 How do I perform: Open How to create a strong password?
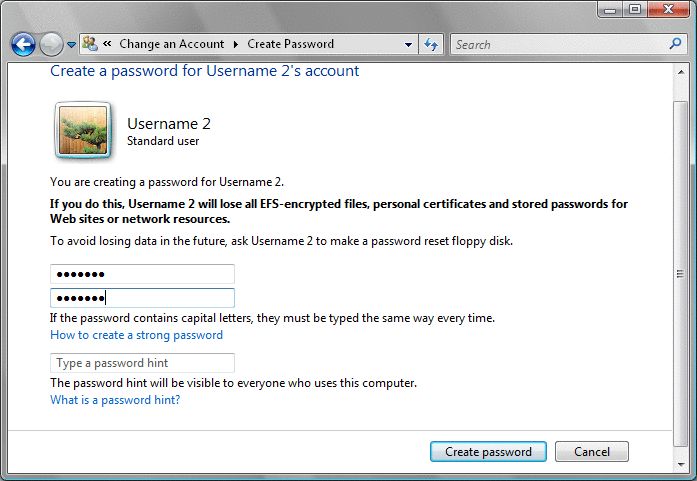(x=136, y=335)
